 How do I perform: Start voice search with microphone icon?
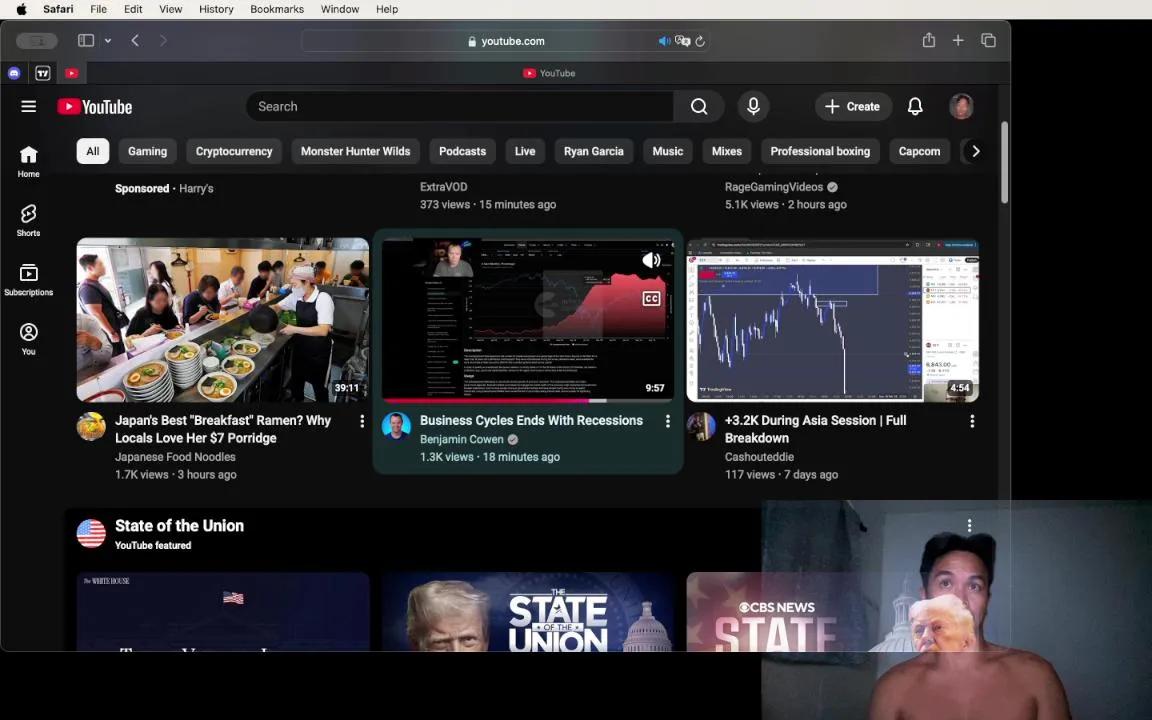(753, 107)
